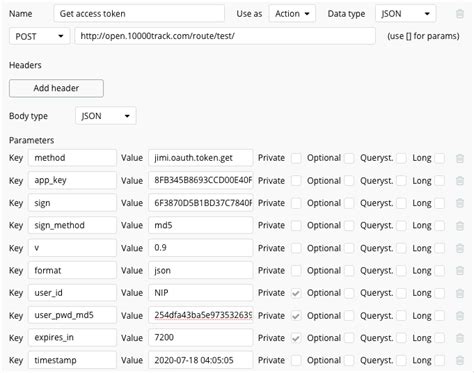
Task: Delete the expires_in parameter row
Action: (x=460, y=338)
